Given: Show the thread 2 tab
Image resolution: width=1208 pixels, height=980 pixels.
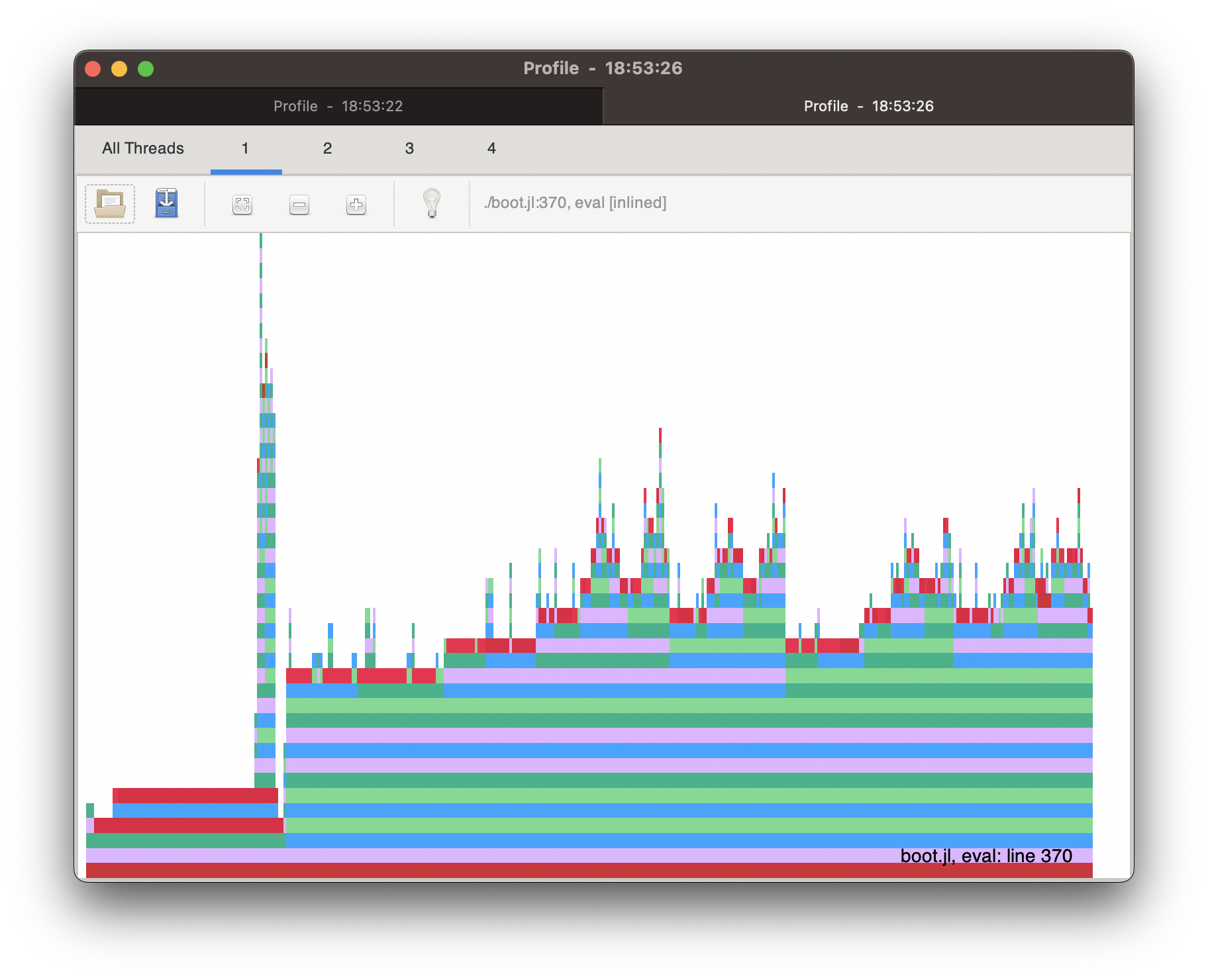Looking at the screenshot, I should pyautogui.click(x=327, y=148).
